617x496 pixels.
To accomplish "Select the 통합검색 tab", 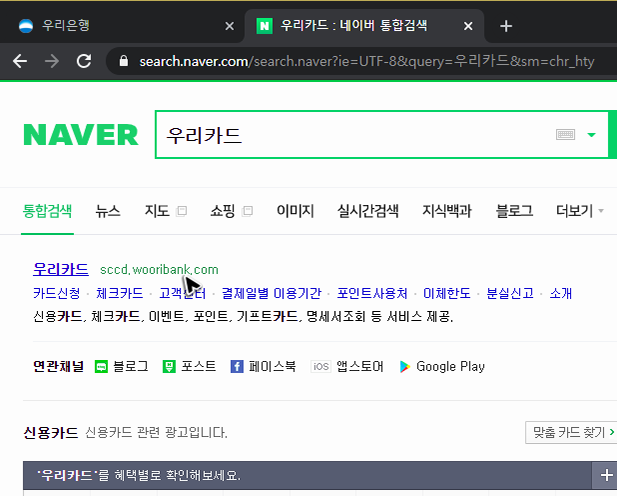I will pos(47,211).
